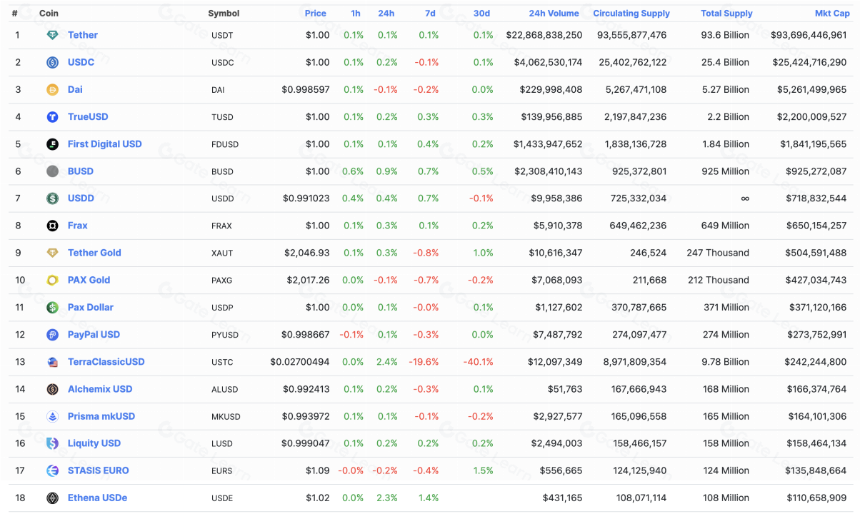Screen dimensions: 860x514
Task: Open the Dai coin link
Action: point(75,89)
